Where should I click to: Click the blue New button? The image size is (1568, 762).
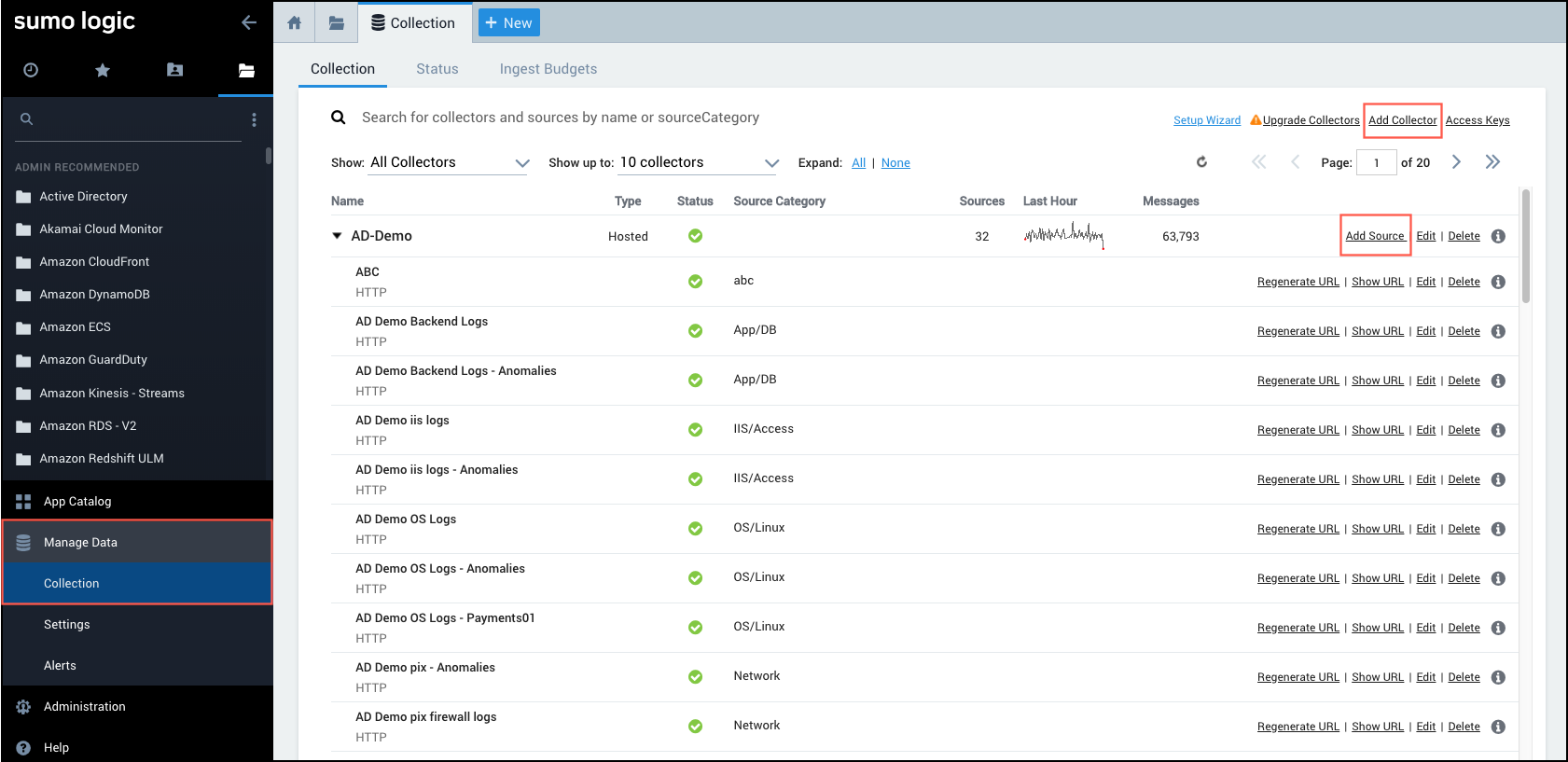point(508,22)
